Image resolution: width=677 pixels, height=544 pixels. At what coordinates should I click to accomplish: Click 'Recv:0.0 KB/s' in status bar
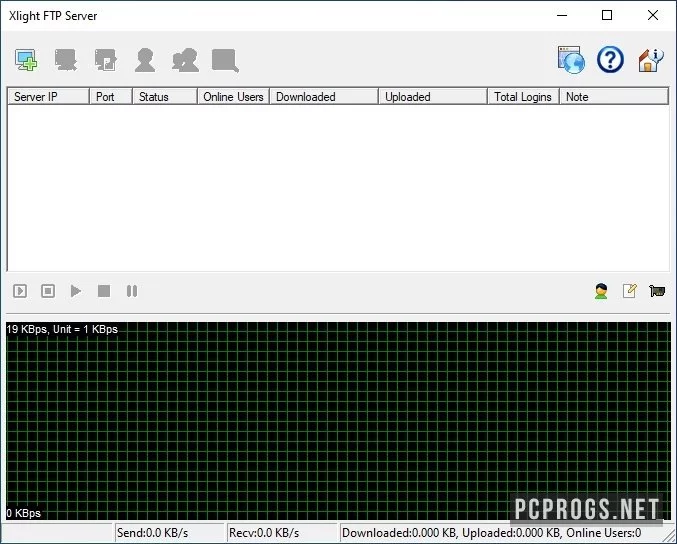point(264,533)
